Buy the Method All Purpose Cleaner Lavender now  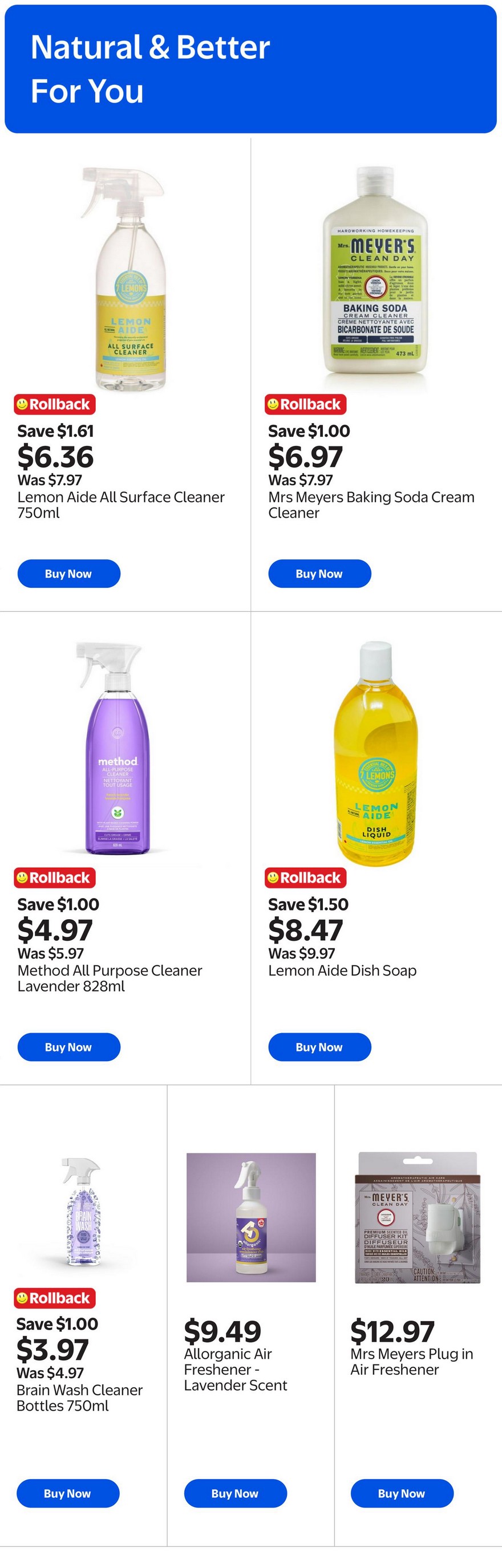69,1046
